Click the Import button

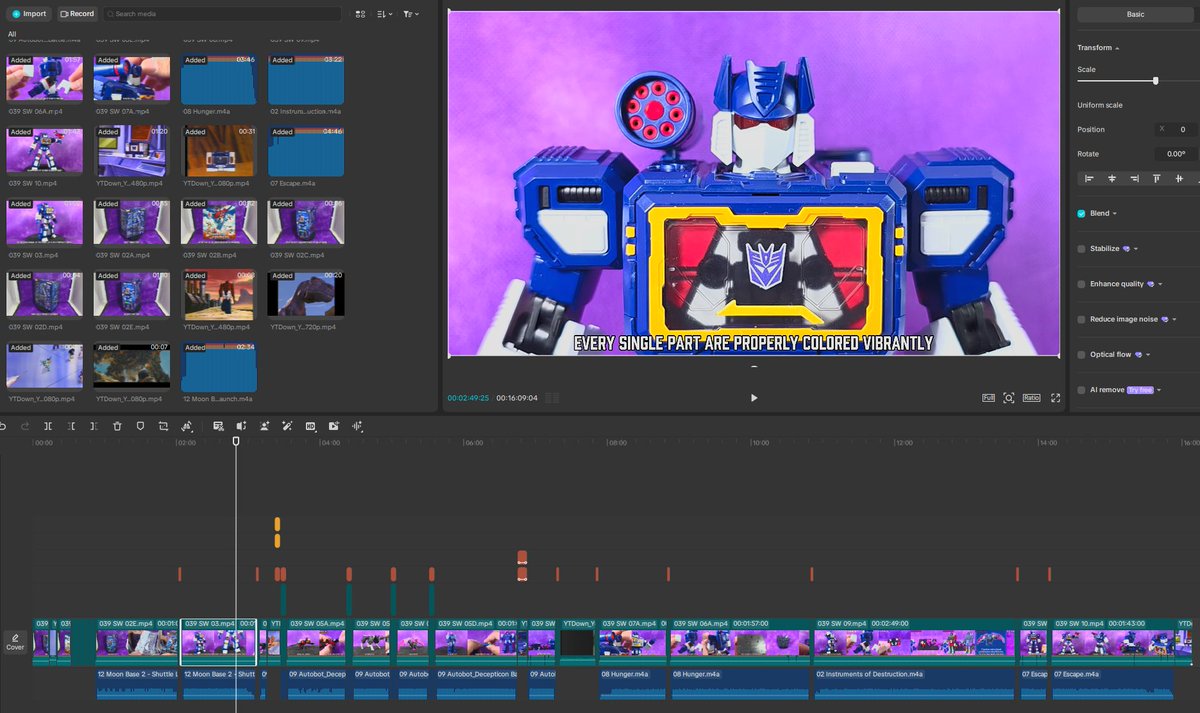click(x=29, y=14)
